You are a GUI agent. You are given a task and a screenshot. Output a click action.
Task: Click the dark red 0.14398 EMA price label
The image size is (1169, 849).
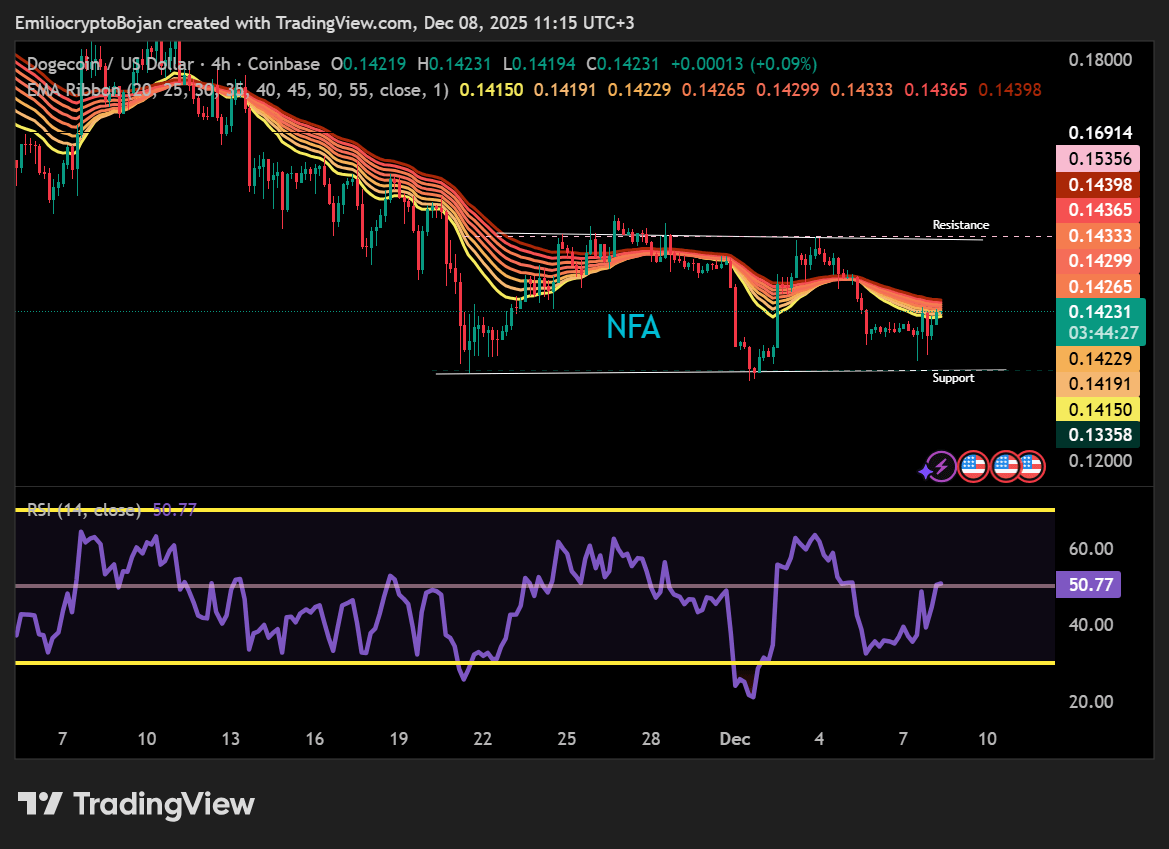click(x=1099, y=185)
